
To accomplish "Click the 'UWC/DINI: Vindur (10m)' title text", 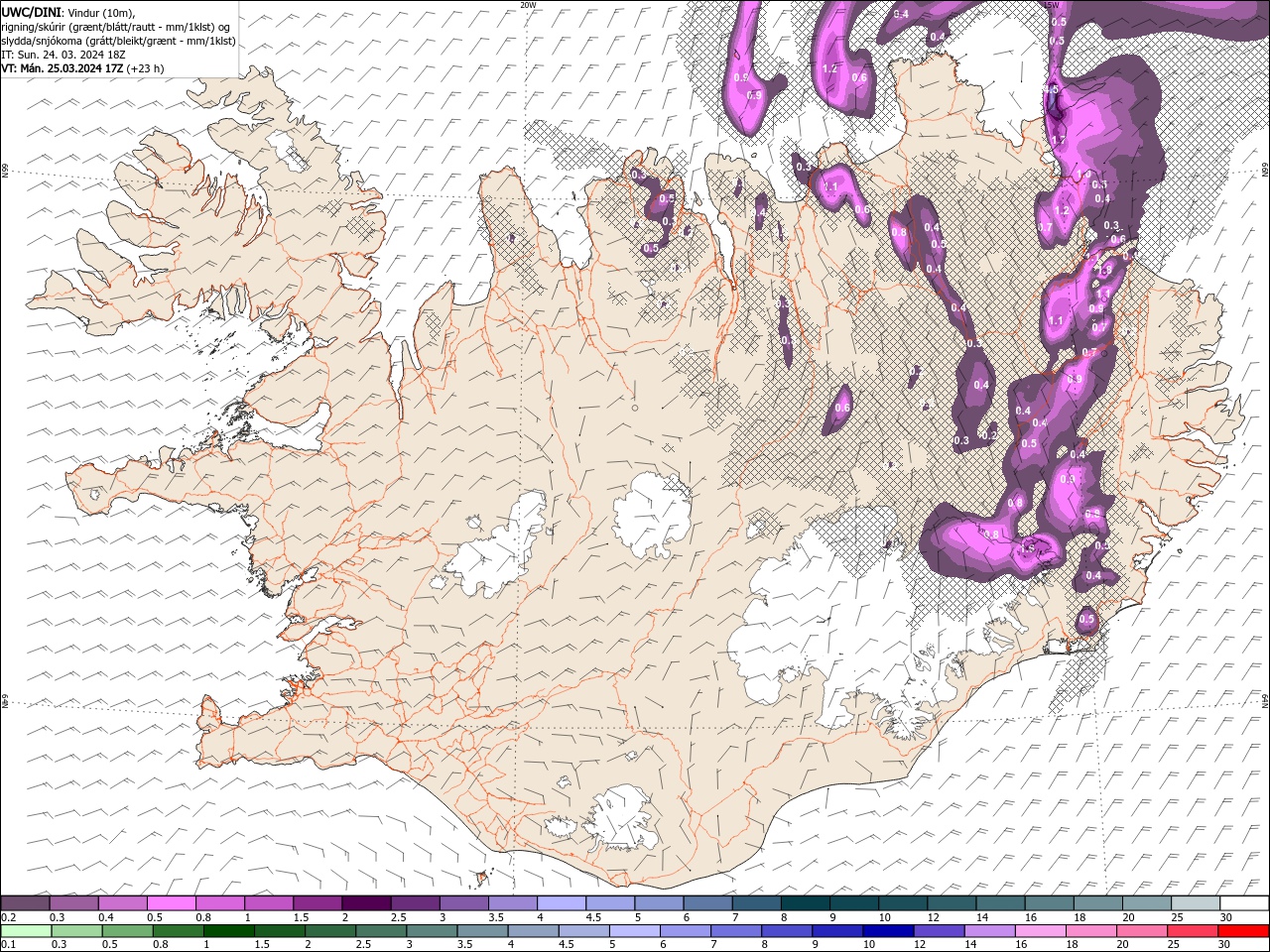I will pos(68,12).
